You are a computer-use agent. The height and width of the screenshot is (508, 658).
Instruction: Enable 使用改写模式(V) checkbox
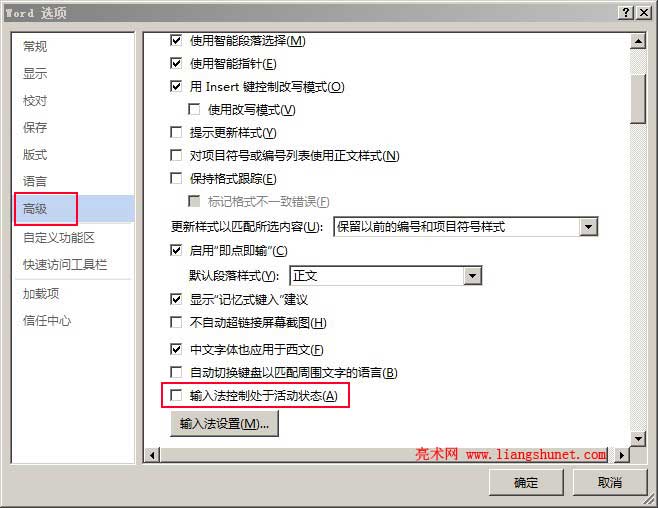pyautogui.click(x=194, y=109)
